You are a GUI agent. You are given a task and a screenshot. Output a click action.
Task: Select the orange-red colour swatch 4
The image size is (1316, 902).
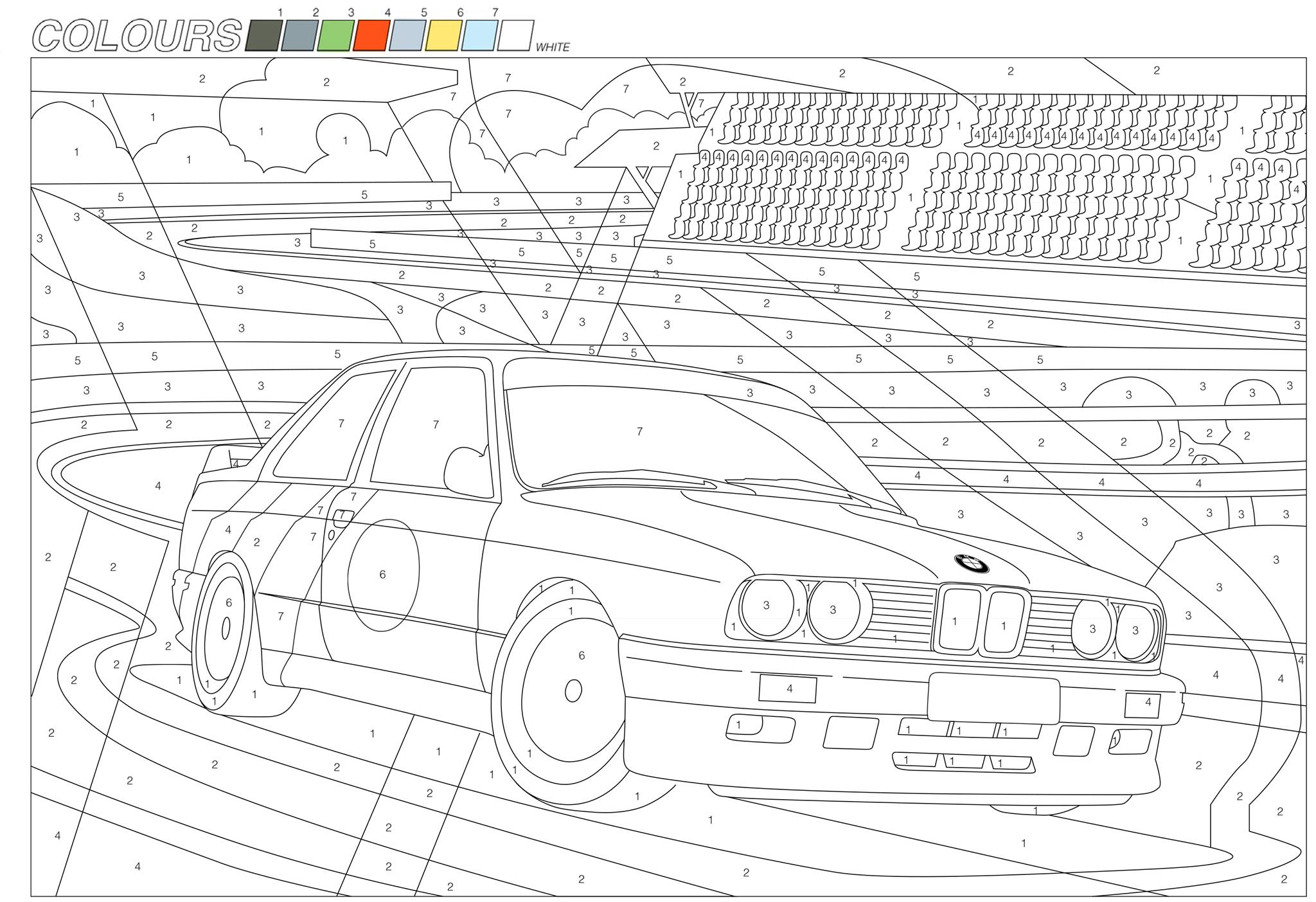(371, 35)
